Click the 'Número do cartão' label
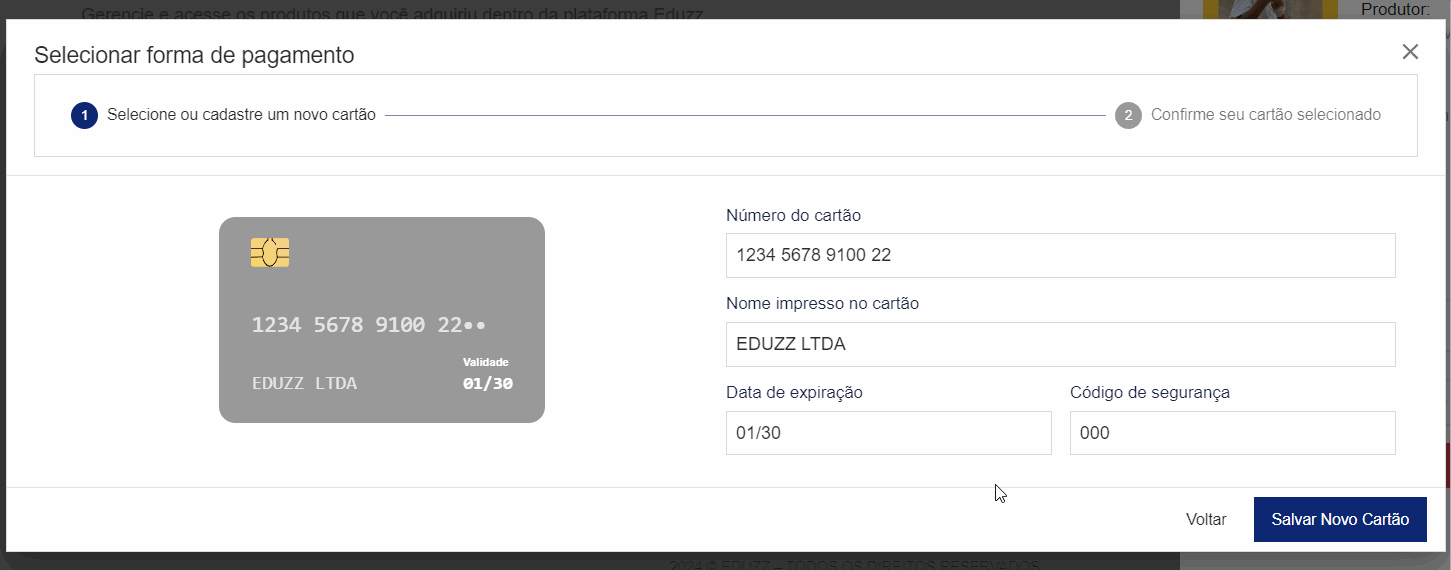The image size is (1451, 570). click(793, 215)
